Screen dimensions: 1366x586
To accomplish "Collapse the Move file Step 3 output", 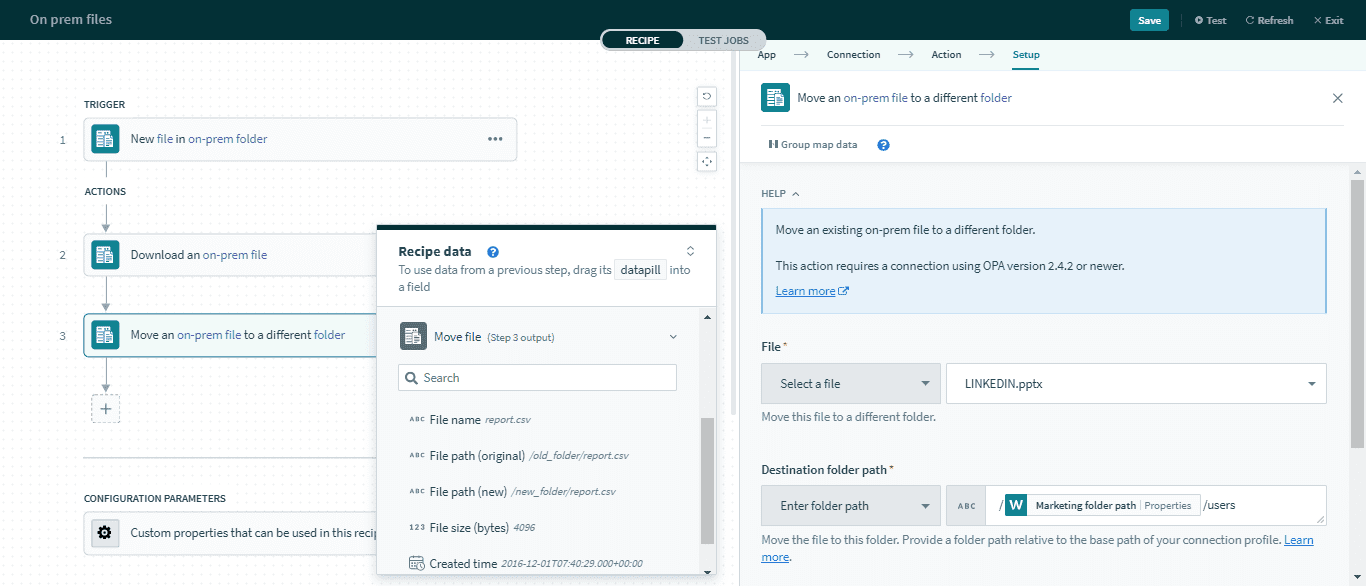I will pyautogui.click(x=673, y=337).
